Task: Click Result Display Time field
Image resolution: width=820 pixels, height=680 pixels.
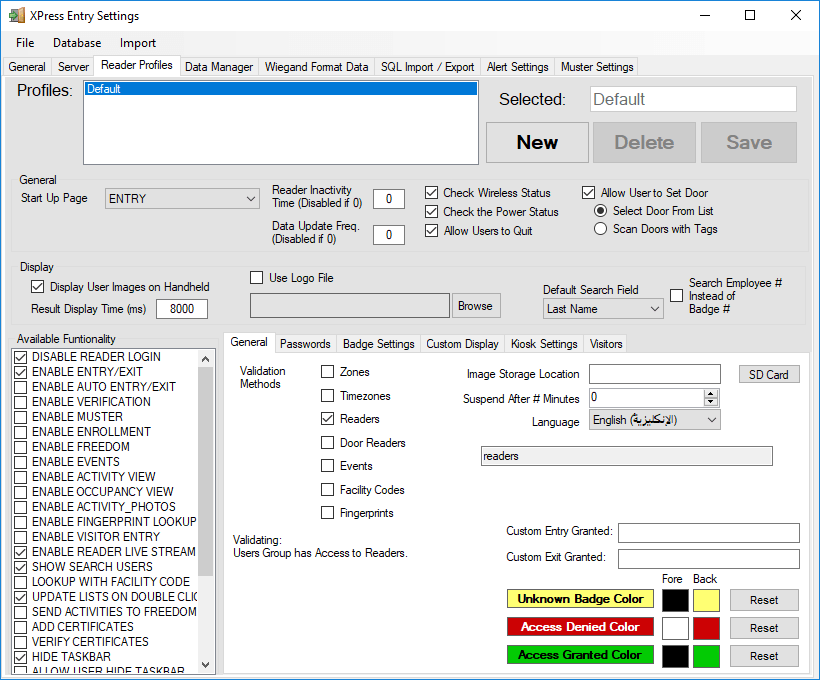Action: (182, 309)
